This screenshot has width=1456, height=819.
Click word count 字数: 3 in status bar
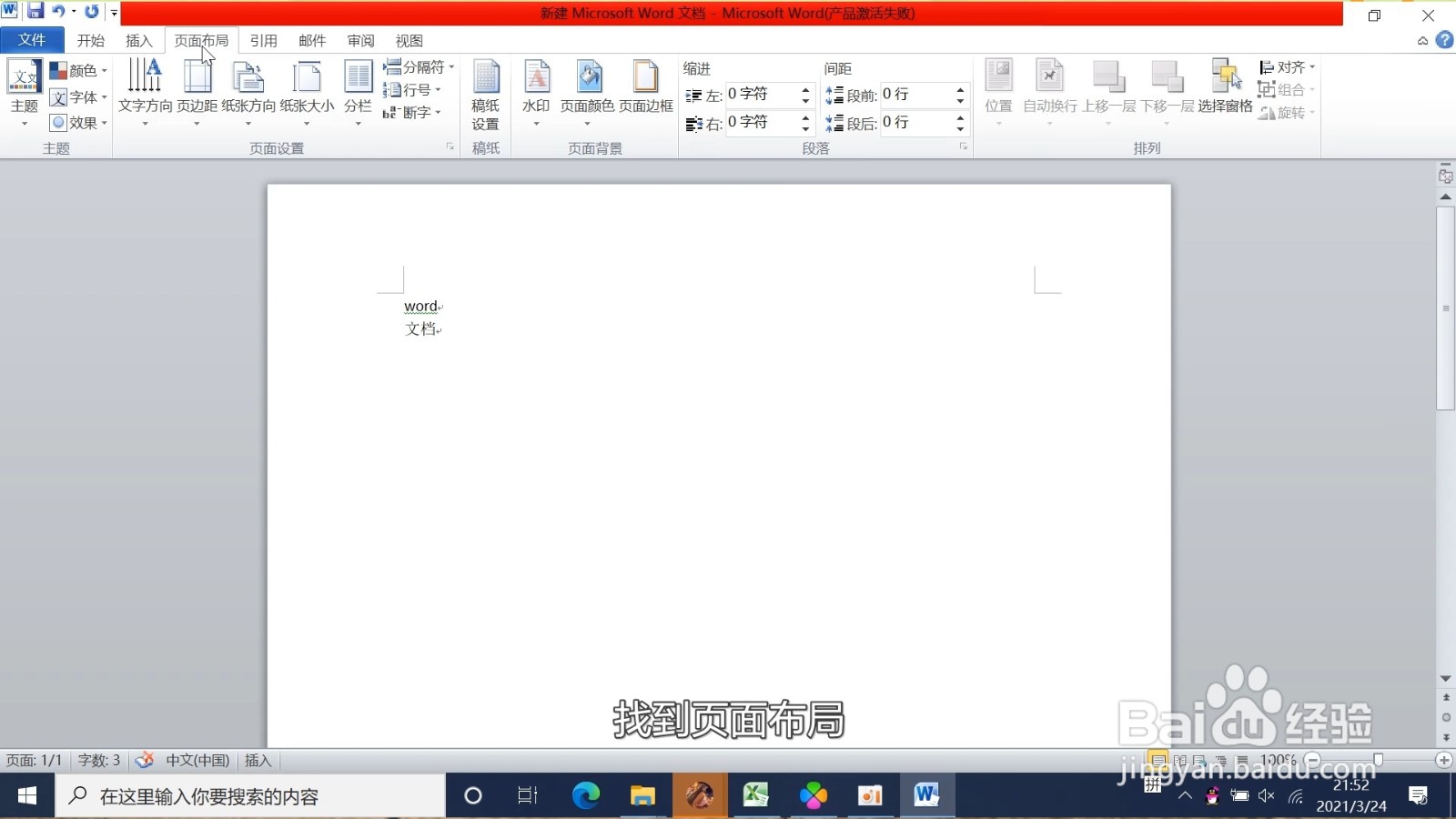click(99, 760)
